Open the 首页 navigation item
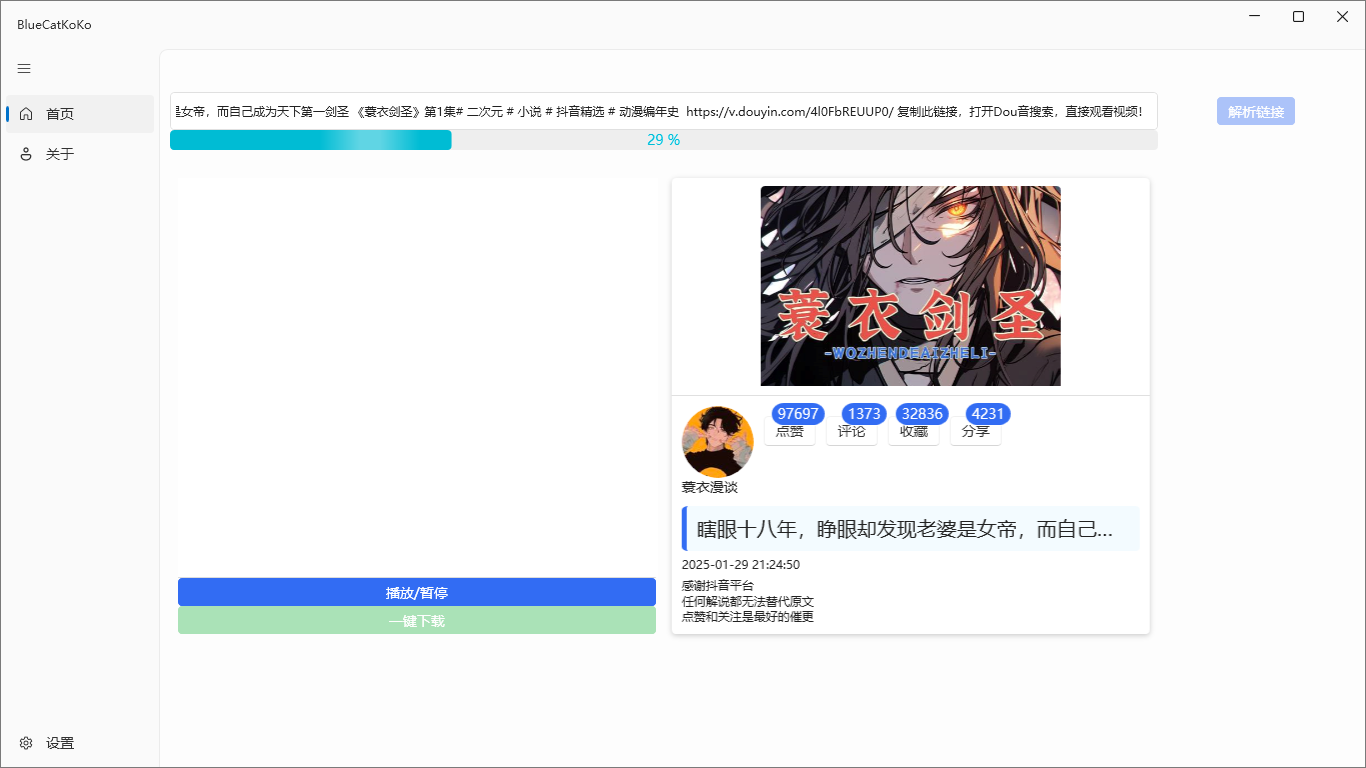The image size is (1366, 768). pos(80,114)
